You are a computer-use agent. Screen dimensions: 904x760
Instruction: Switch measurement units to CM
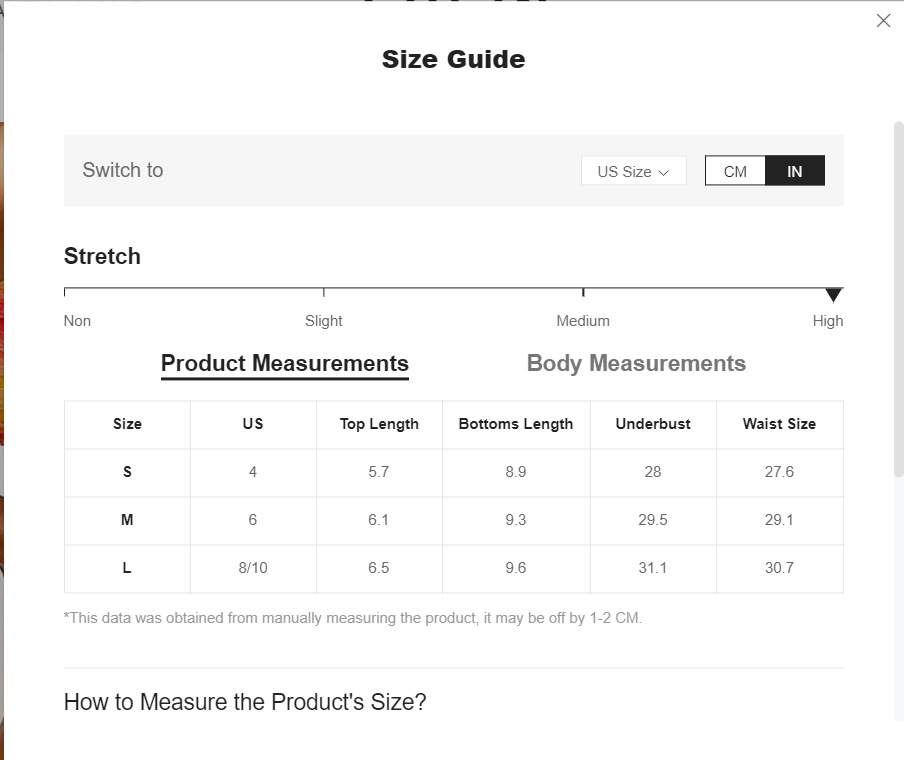click(735, 171)
